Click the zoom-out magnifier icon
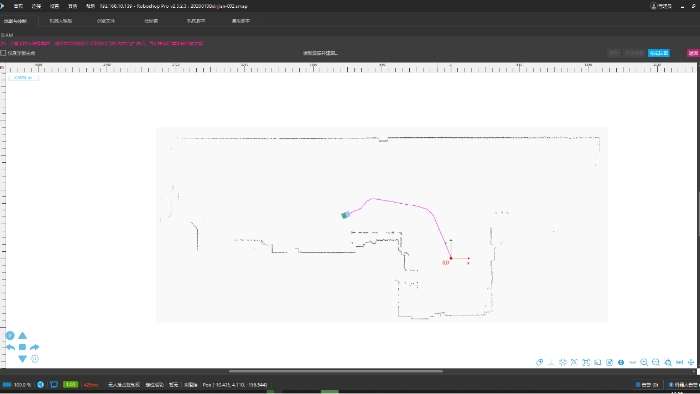 [x=655, y=362]
